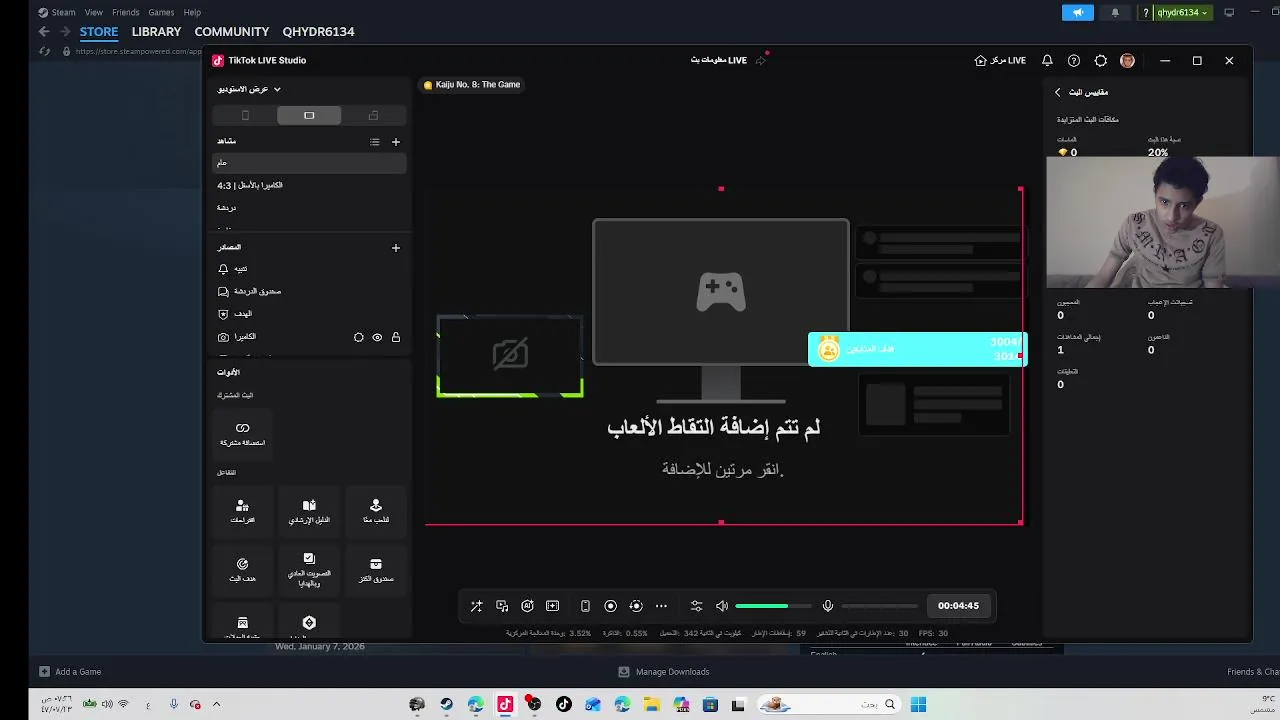Viewport: 1280px width, 720px height.
Task: Click Add a Game in Steam
Action: coord(70,672)
